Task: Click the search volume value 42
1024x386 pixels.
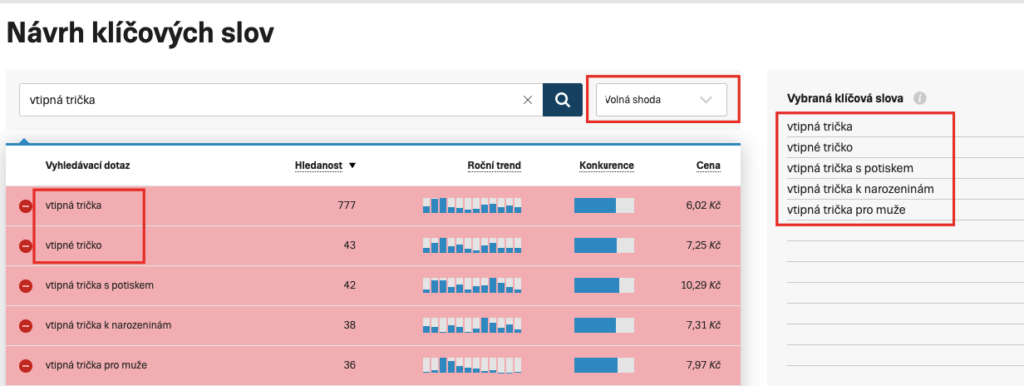Action: pos(349,285)
